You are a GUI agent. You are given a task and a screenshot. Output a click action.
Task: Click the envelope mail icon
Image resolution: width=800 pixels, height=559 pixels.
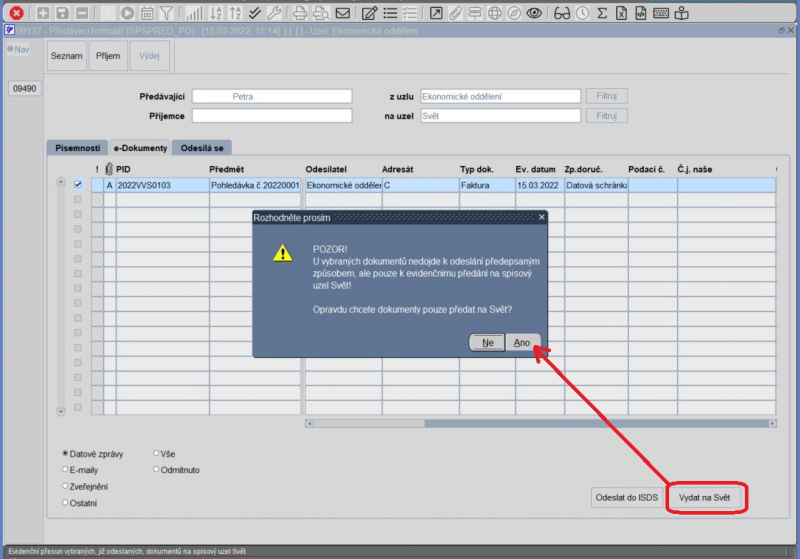(x=342, y=13)
